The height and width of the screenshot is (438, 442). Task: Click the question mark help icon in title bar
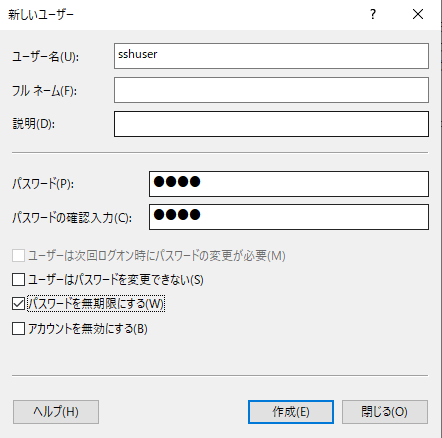point(373,14)
